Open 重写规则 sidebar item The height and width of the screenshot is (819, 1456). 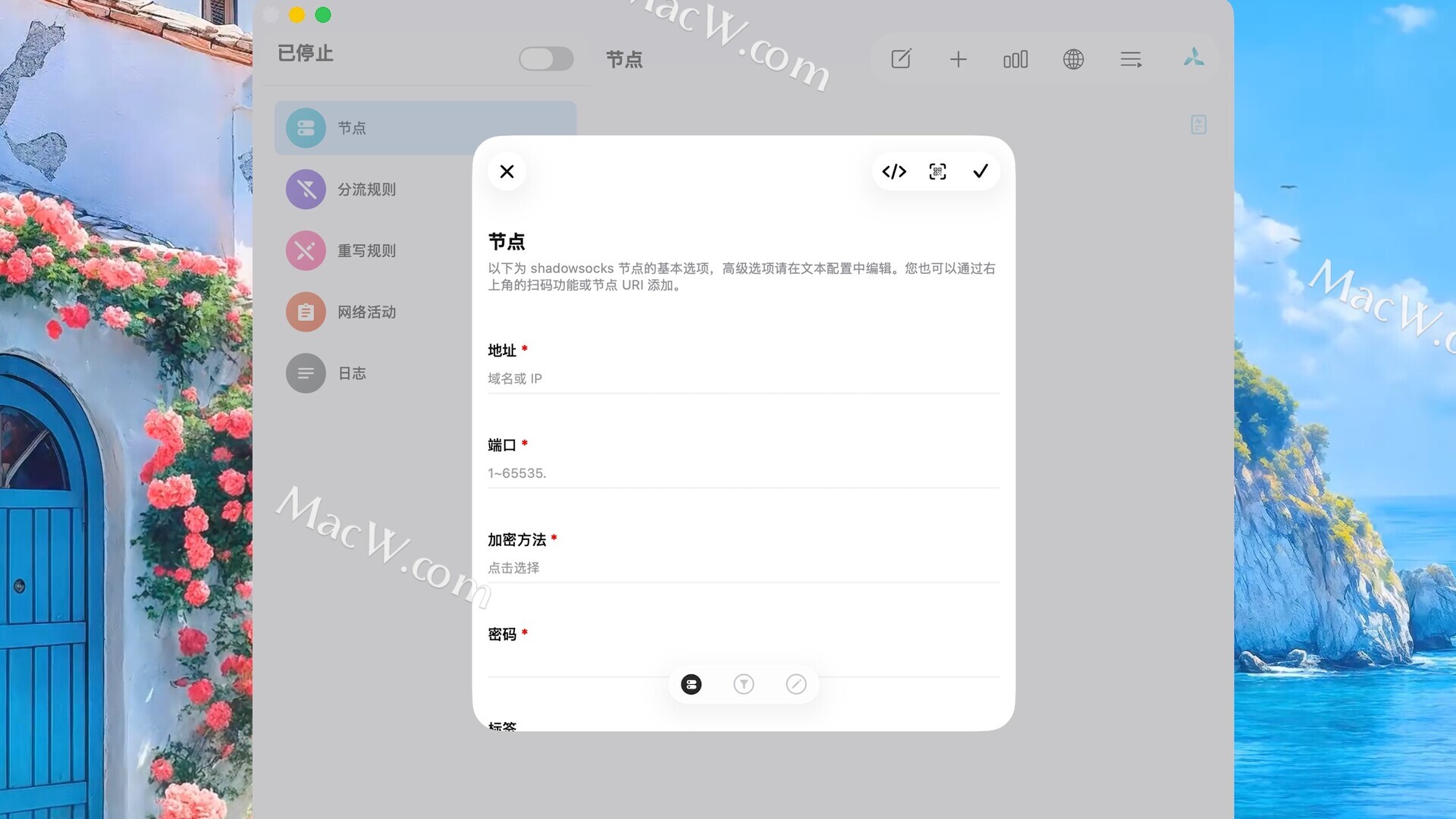366,251
